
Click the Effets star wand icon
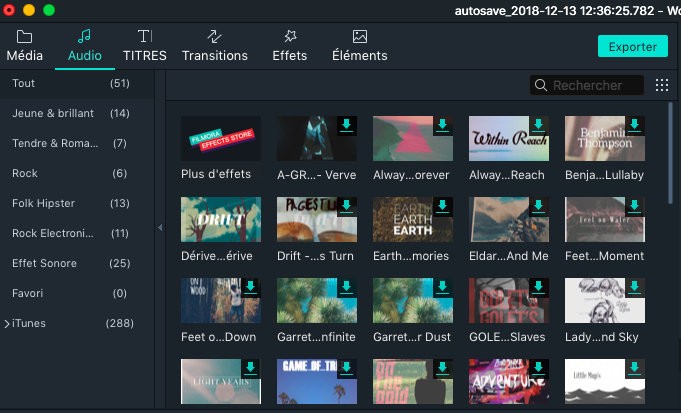[x=290, y=36]
